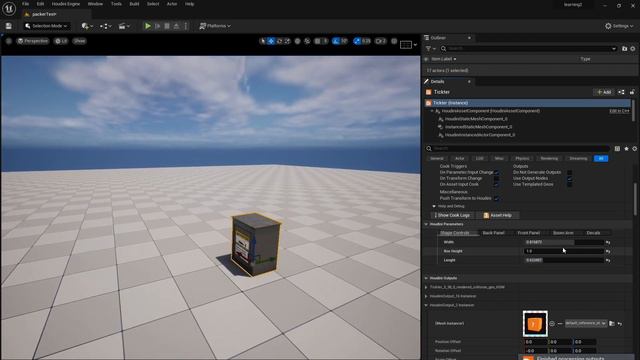Viewport: 640px width, 360px height.
Task: Select HoudiniStaticMeshComponent_0 in component tree
Action: coord(476,119)
